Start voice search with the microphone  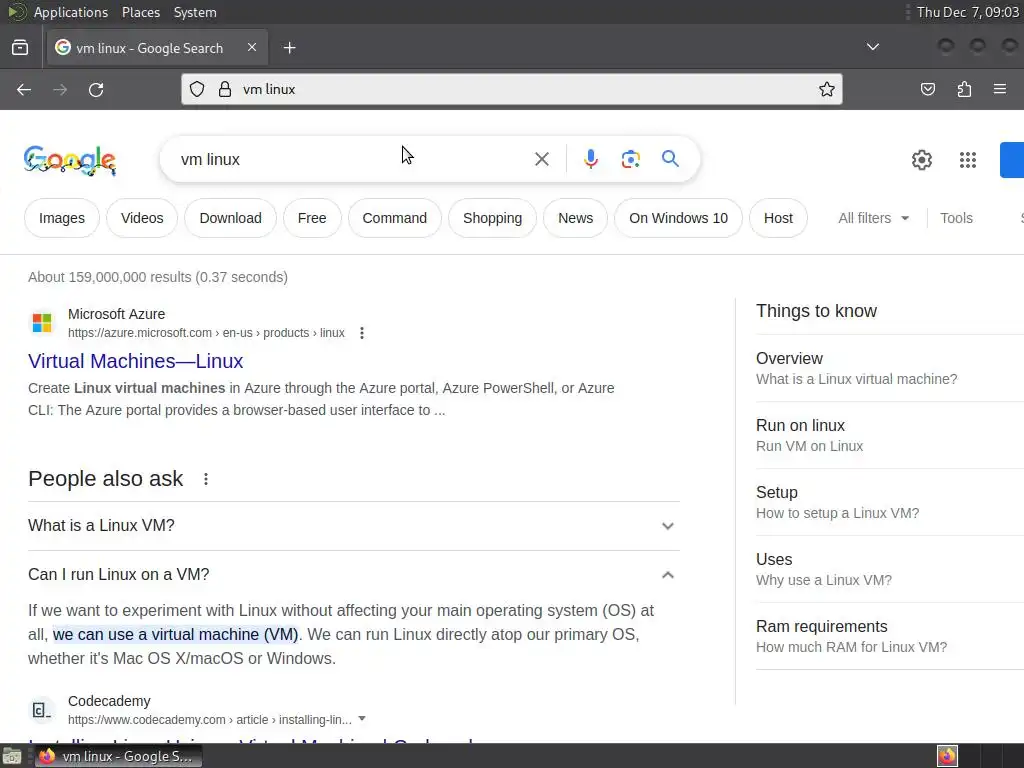point(590,159)
